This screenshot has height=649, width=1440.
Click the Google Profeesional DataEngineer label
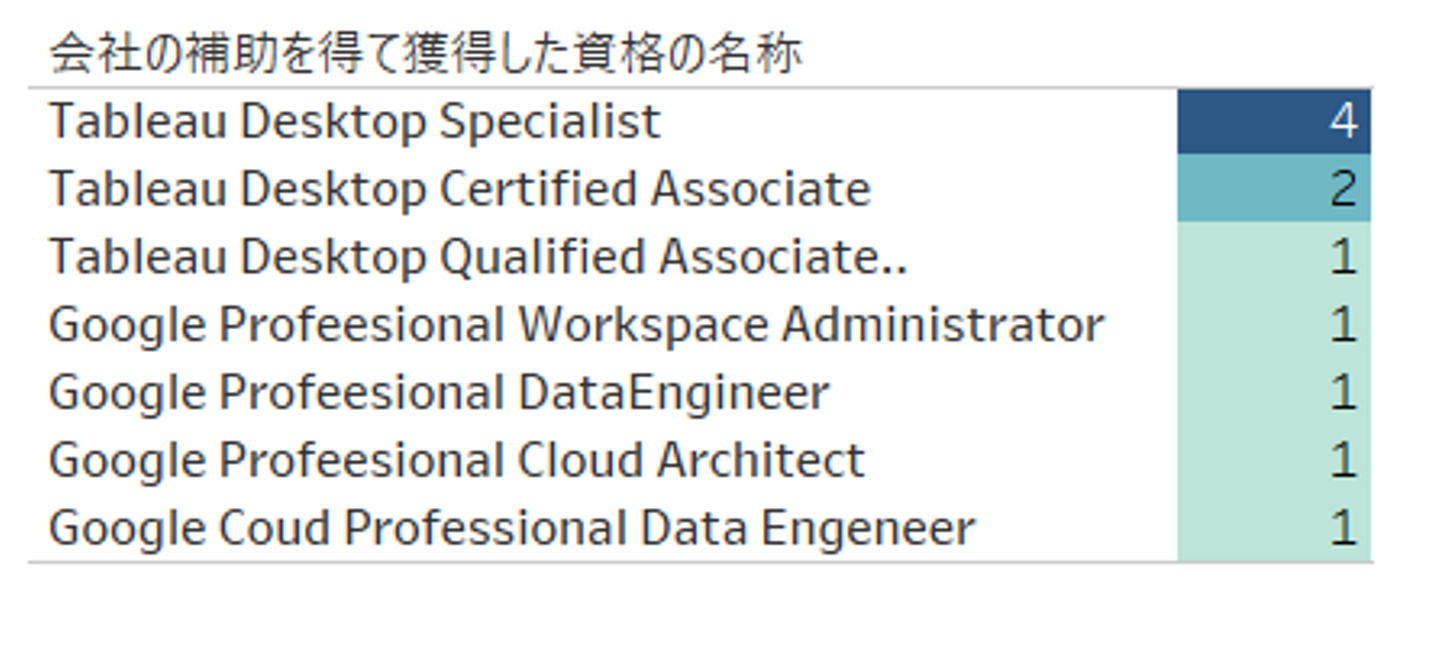pos(438,392)
